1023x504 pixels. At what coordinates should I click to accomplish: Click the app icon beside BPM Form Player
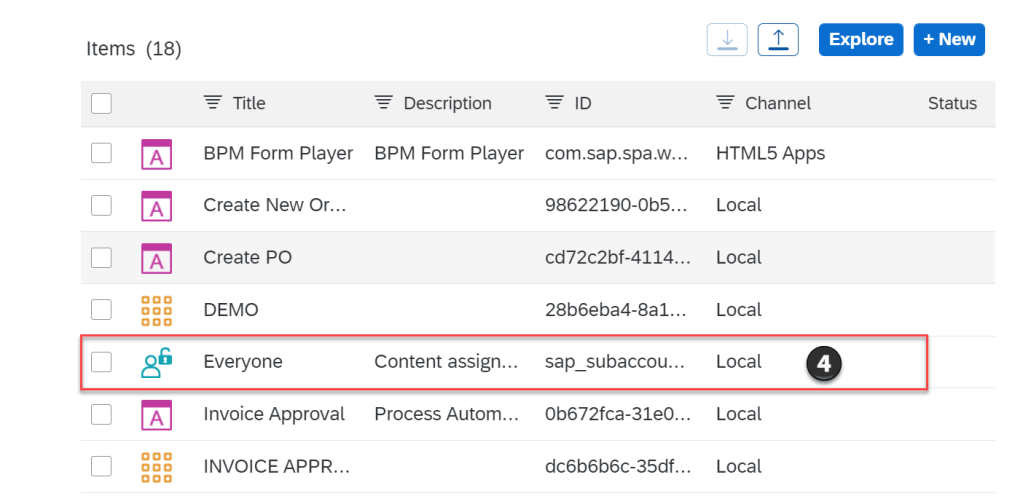[x=156, y=153]
